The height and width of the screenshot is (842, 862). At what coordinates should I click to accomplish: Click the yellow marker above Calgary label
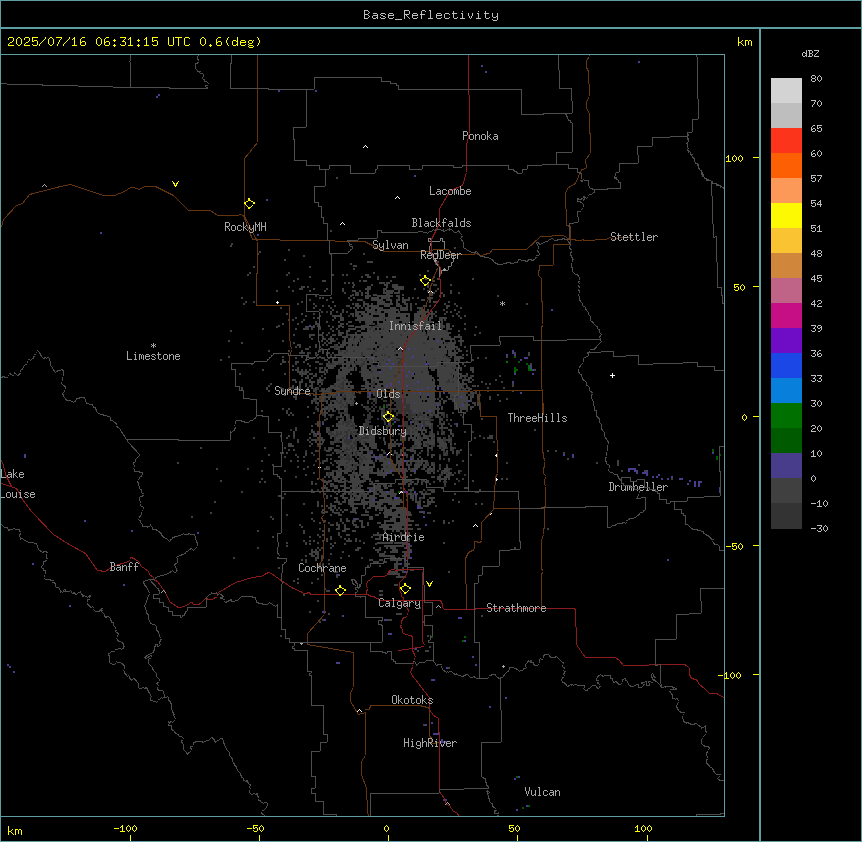(405, 589)
